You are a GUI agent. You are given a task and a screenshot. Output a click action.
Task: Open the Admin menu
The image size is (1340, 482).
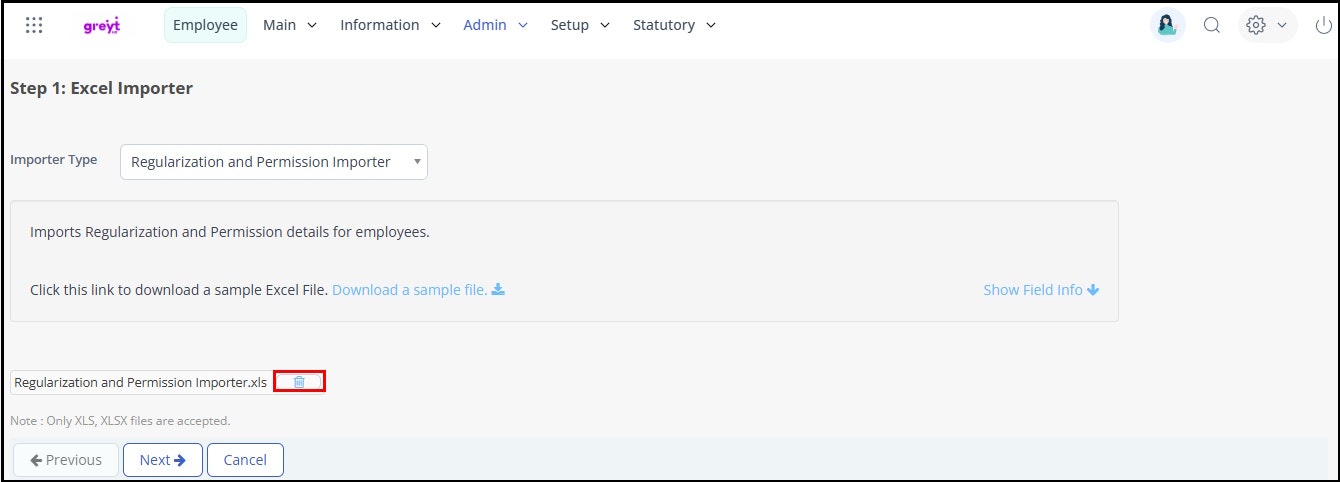[495, 26]
